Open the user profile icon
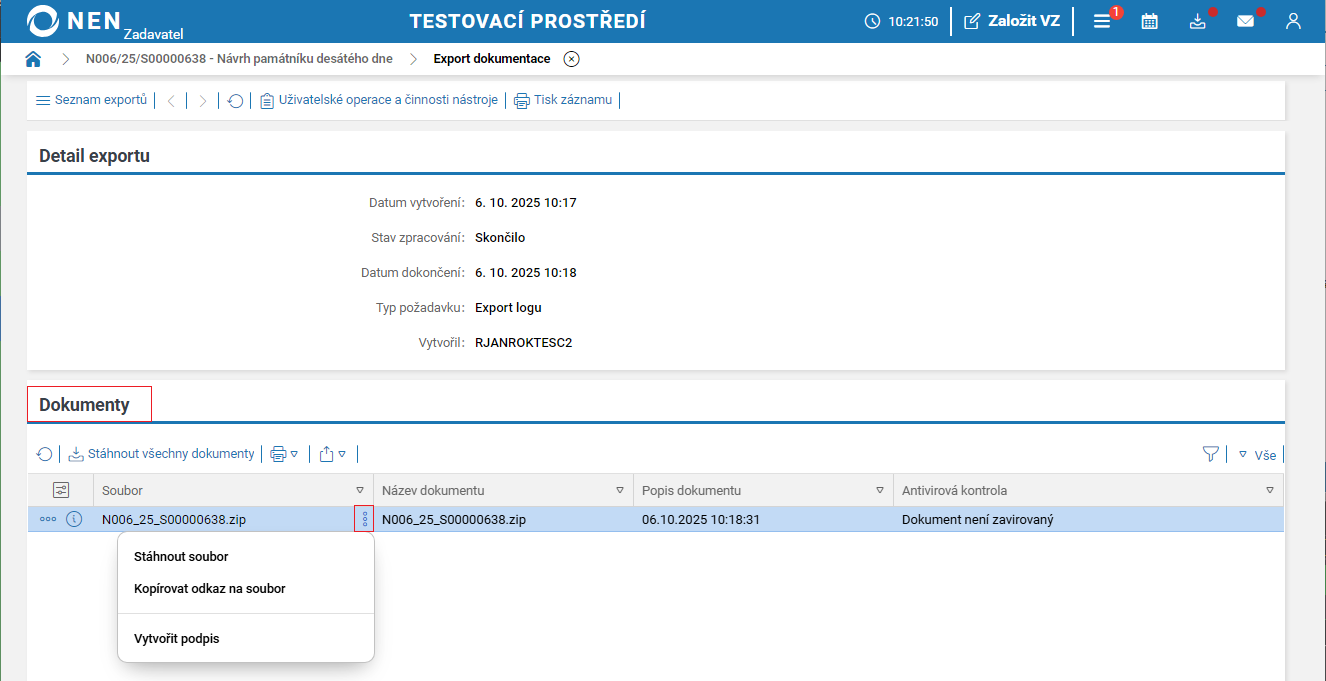Image resolution: width=1326 pixels, height=681 pixels. [x=1293, y=21]
